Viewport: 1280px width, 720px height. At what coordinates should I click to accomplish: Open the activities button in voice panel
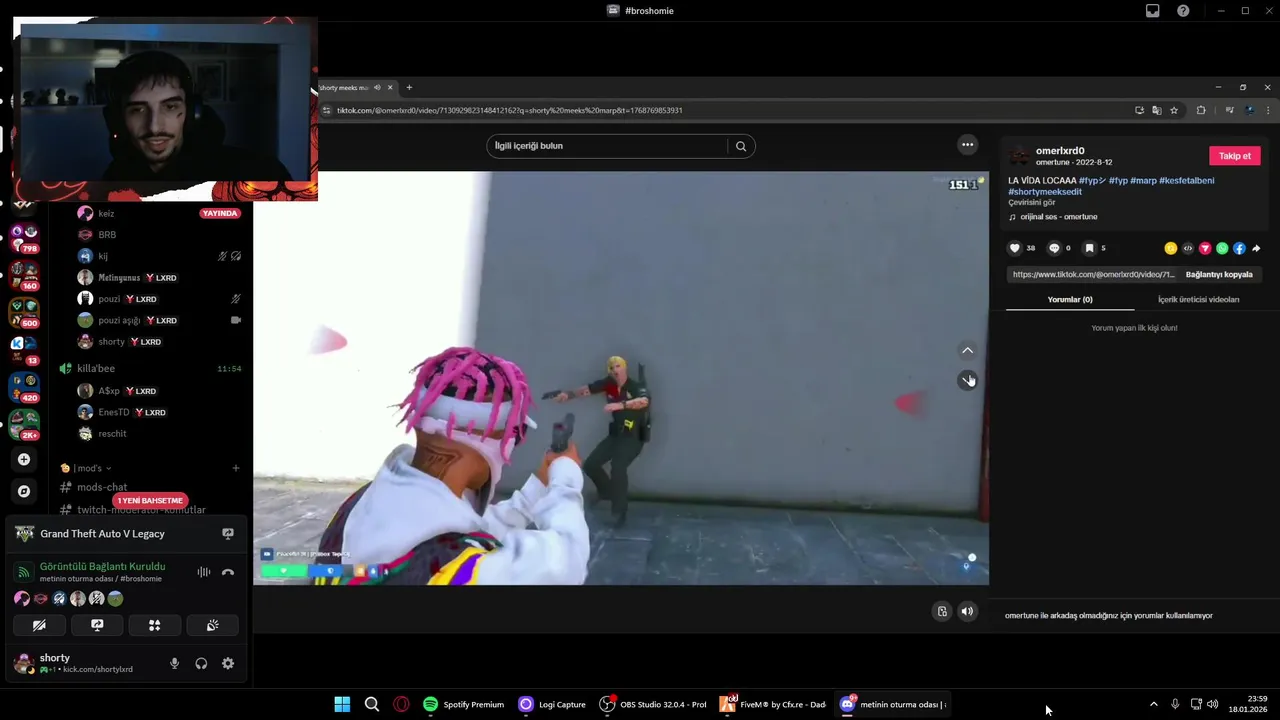point(155,625)
